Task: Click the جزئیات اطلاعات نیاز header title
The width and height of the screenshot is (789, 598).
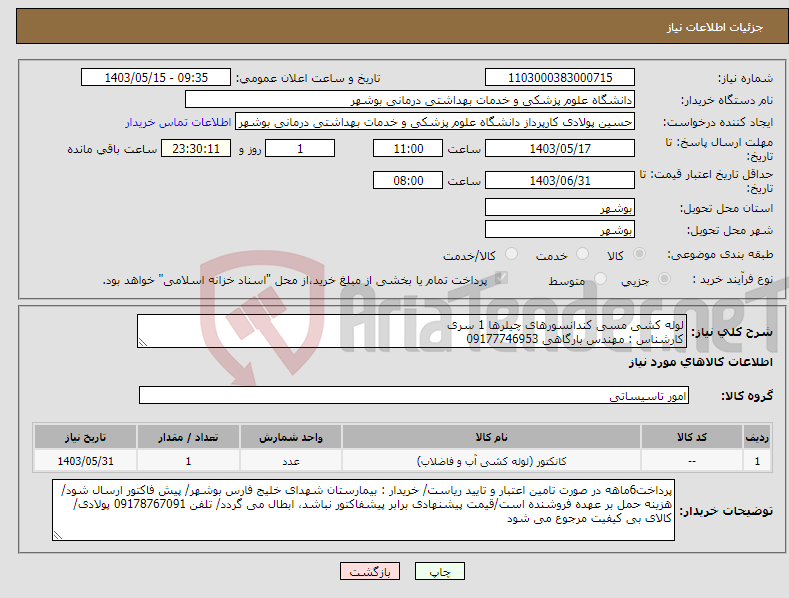Action: tap(715, 27)
